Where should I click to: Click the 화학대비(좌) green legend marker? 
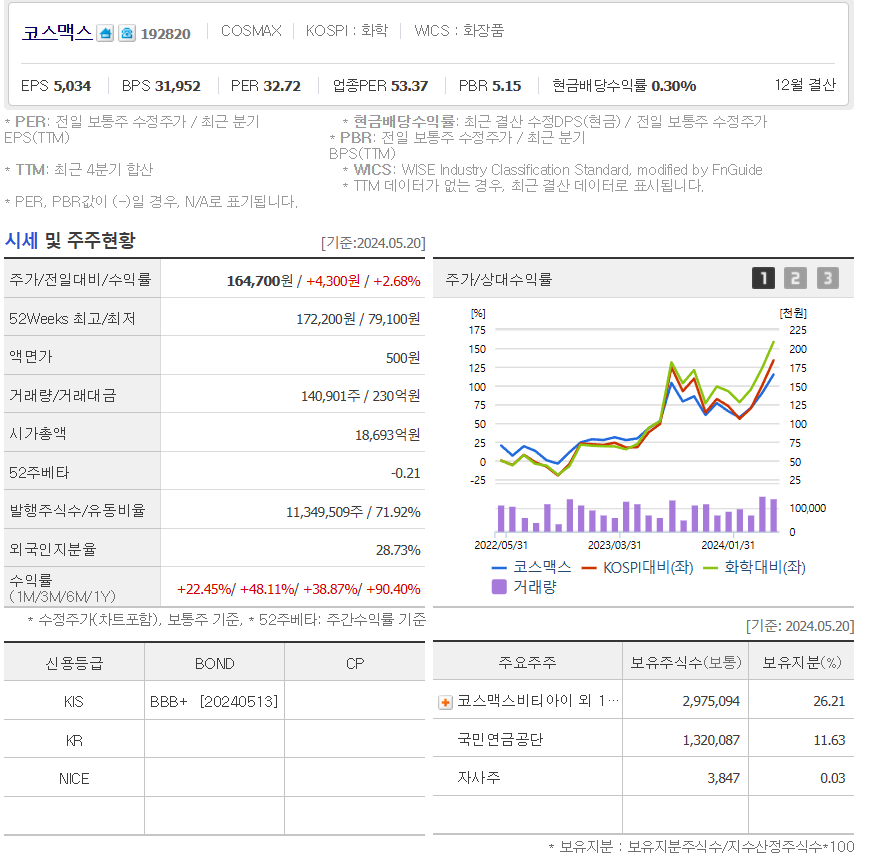point(710,568)
